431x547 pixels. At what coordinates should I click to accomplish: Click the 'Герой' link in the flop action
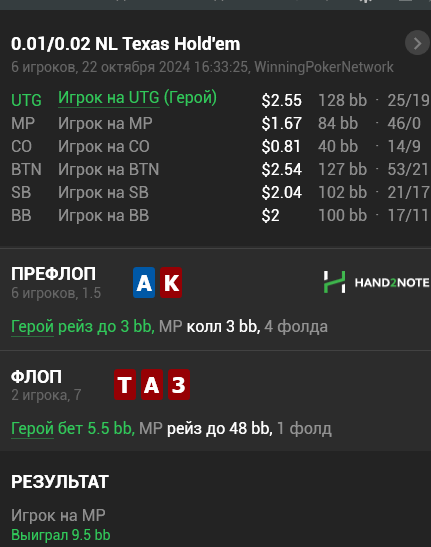32,429
